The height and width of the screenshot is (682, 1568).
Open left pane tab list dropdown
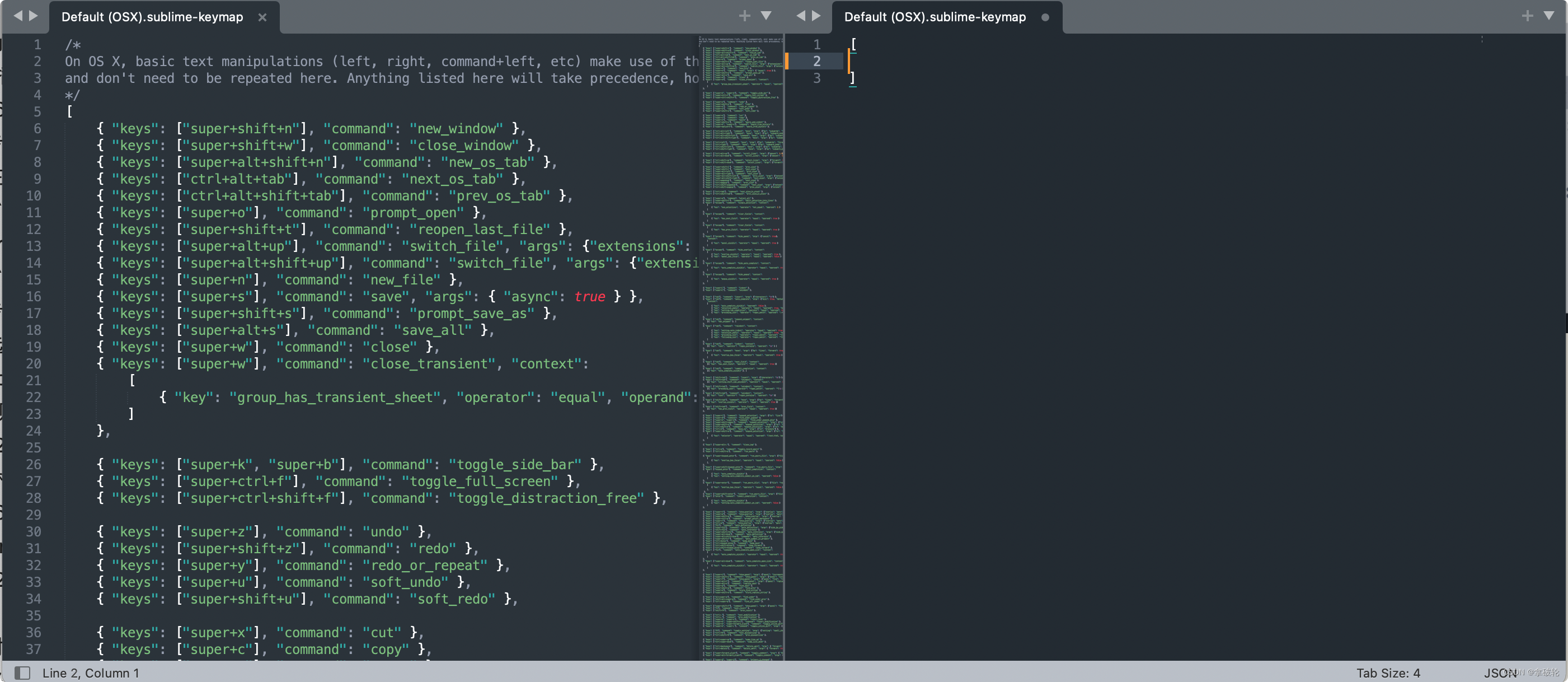766,16
